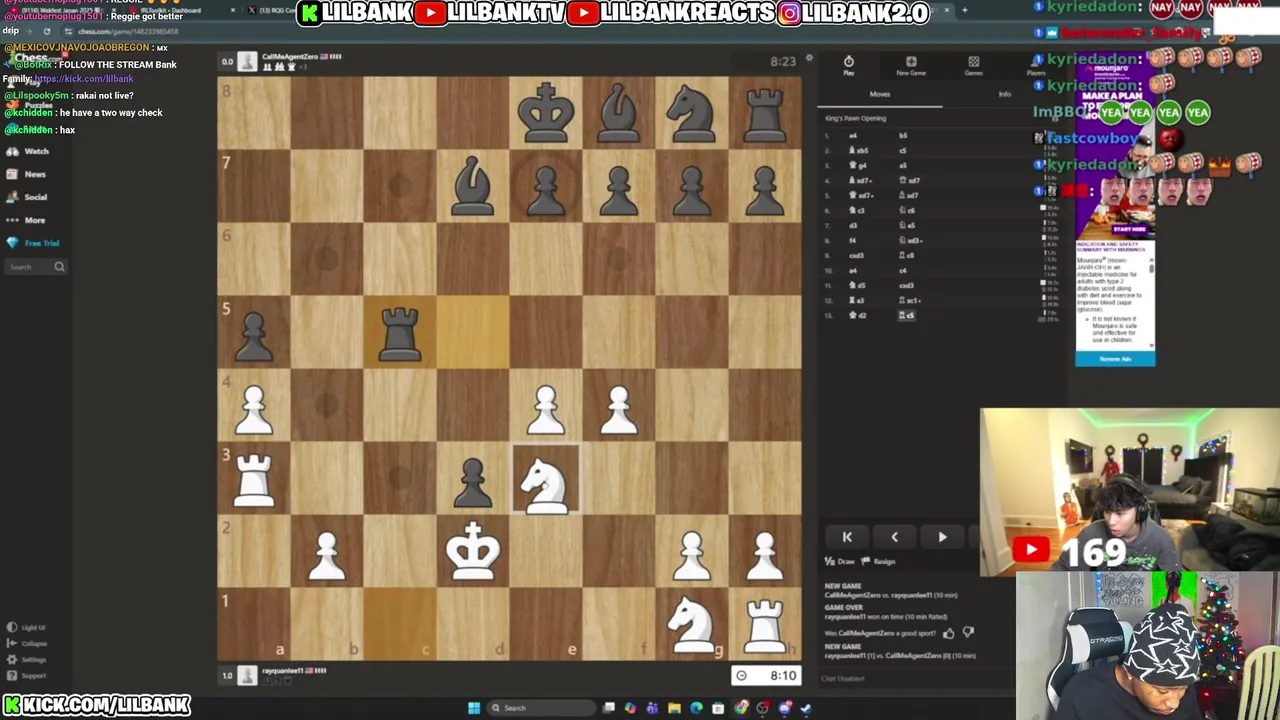Click move 13 black rook c5 in move list
The image size is (1280, 720).
coord(908,315)
